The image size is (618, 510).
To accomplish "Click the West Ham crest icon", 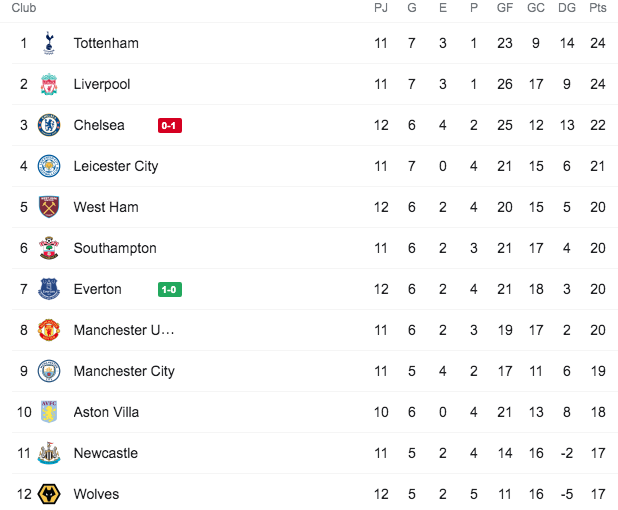I will pyautogui.click(x=49, y=207).
